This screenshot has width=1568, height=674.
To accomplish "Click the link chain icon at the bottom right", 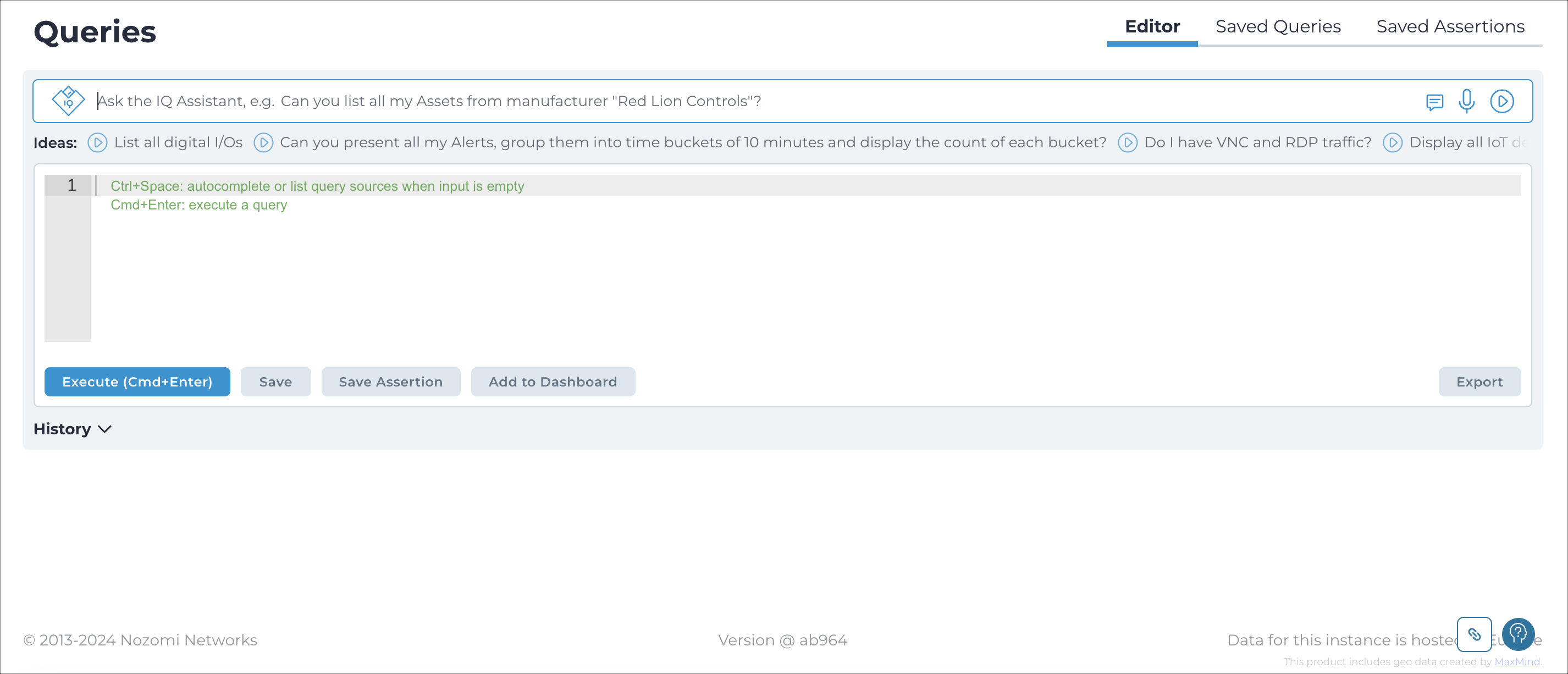I will [1473, 634].
